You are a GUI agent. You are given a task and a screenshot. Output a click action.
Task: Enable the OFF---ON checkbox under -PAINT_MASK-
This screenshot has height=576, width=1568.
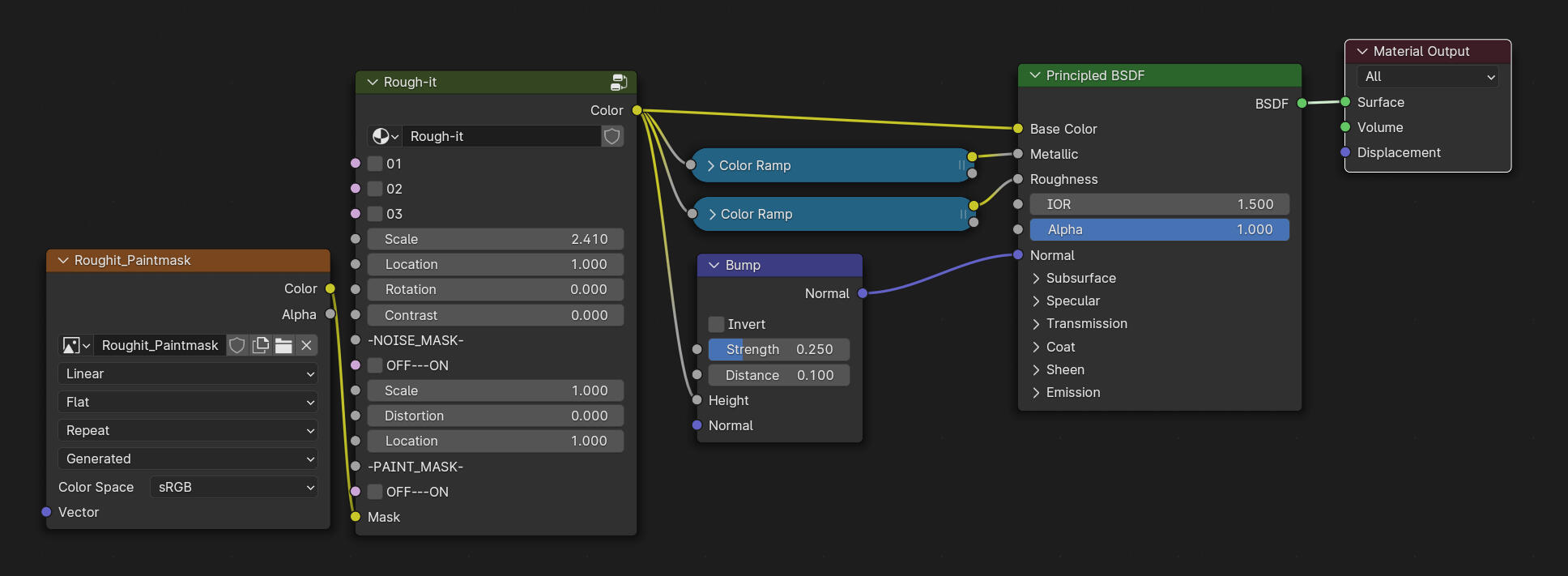(375, 492)
